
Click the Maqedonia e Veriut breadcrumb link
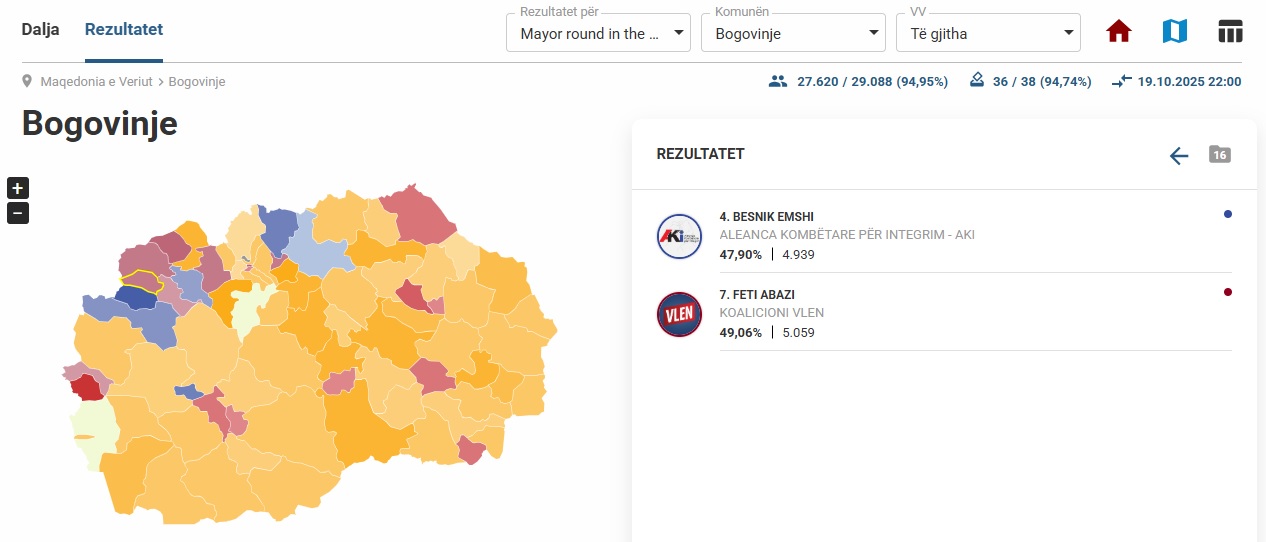coord(97,81)
